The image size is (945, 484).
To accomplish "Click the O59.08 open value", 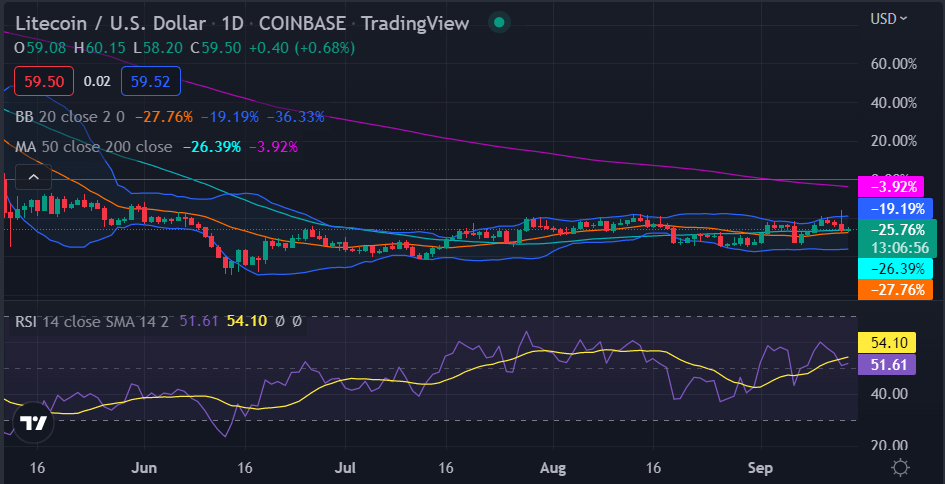I will [40, 48].
